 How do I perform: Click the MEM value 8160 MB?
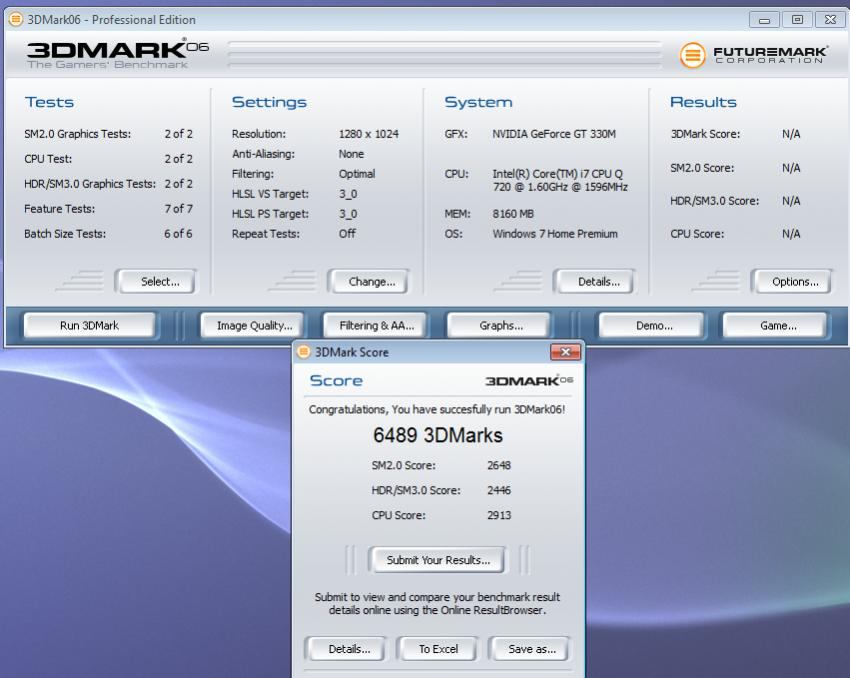[513, 214]
